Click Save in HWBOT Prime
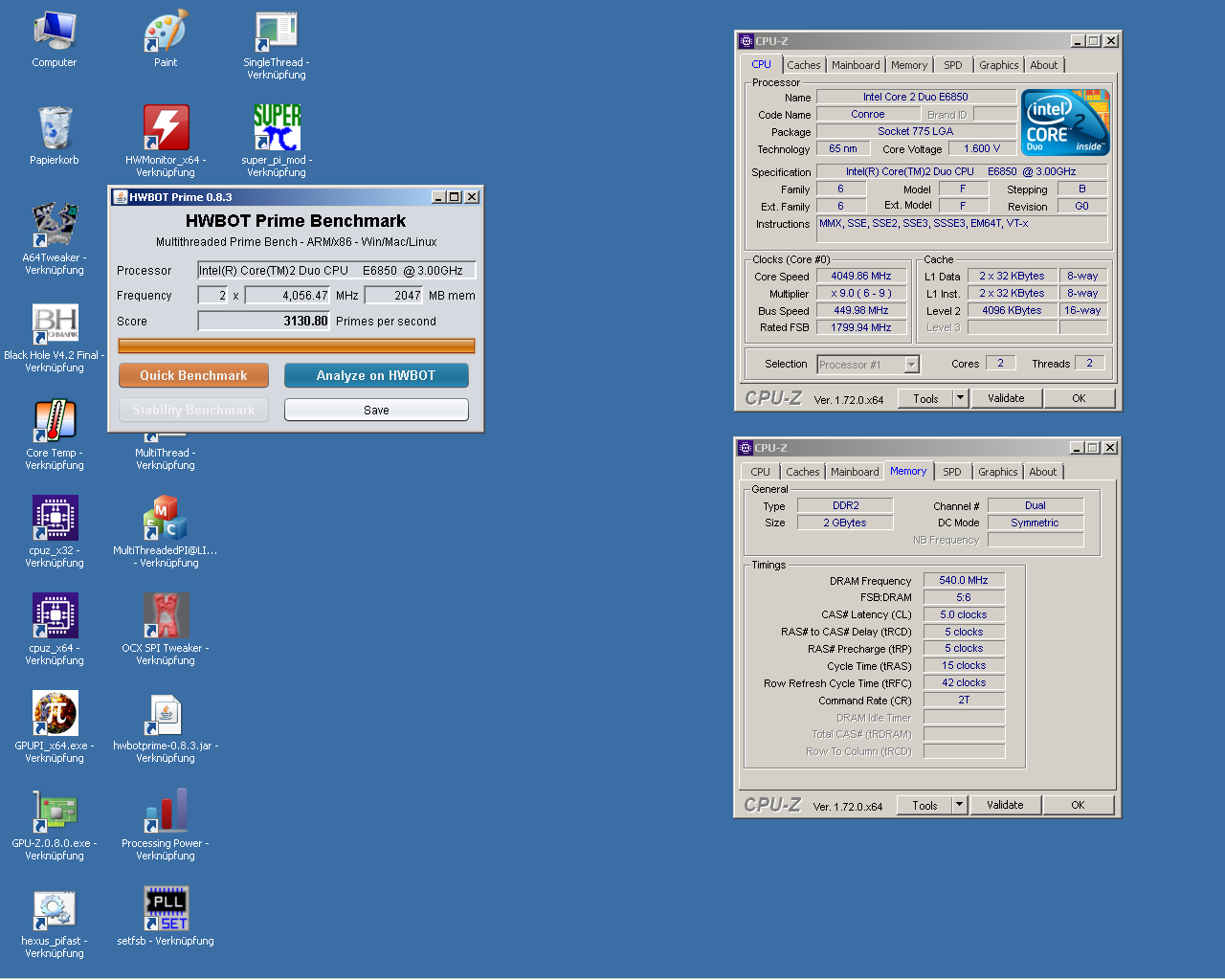Image resolution: width=1225 pixels, height=980 pixels. pyautogui.click(x=376, y=410)
